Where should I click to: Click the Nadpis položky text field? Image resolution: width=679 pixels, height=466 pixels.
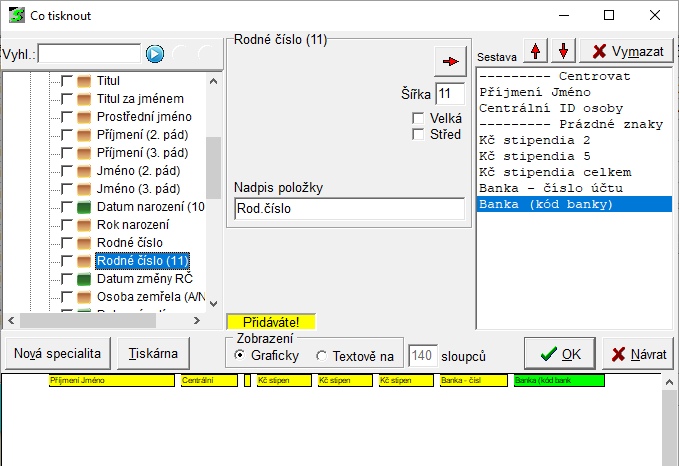pos(348,209)
